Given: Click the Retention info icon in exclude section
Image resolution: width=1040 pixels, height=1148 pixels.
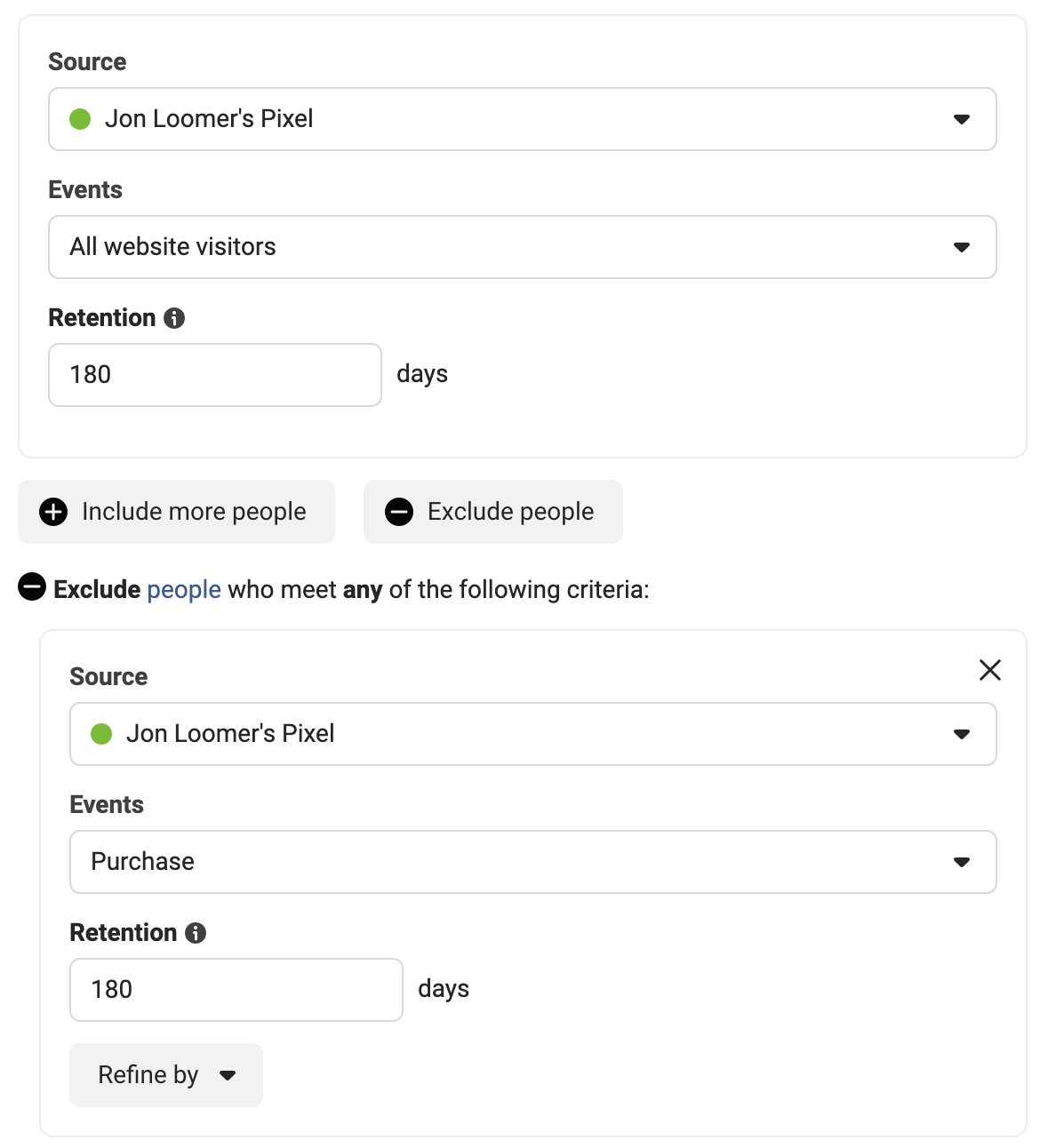Looking at the screenshot, I should click(x=196, y=933).
